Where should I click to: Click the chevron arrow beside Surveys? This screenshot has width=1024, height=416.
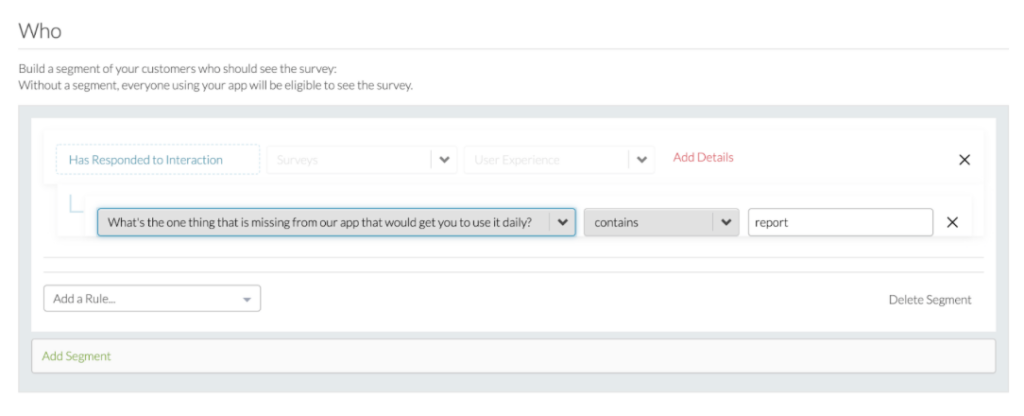[x=444, y=160]
